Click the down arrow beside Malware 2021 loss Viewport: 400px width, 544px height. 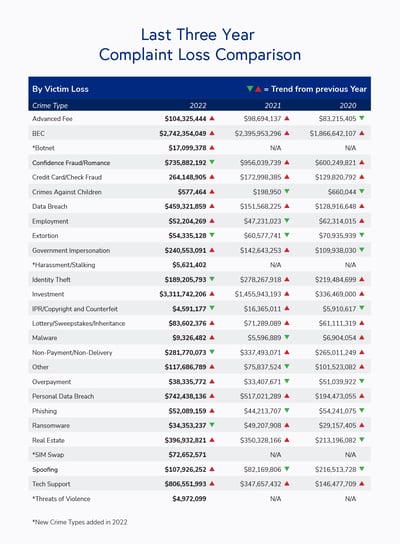pos(287,337)
